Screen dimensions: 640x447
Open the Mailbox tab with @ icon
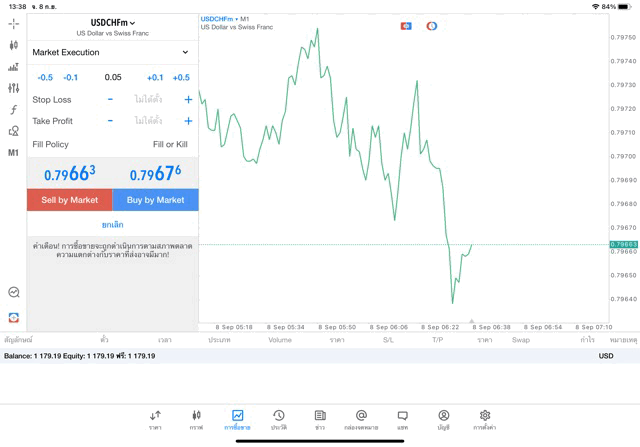[361, 419]
